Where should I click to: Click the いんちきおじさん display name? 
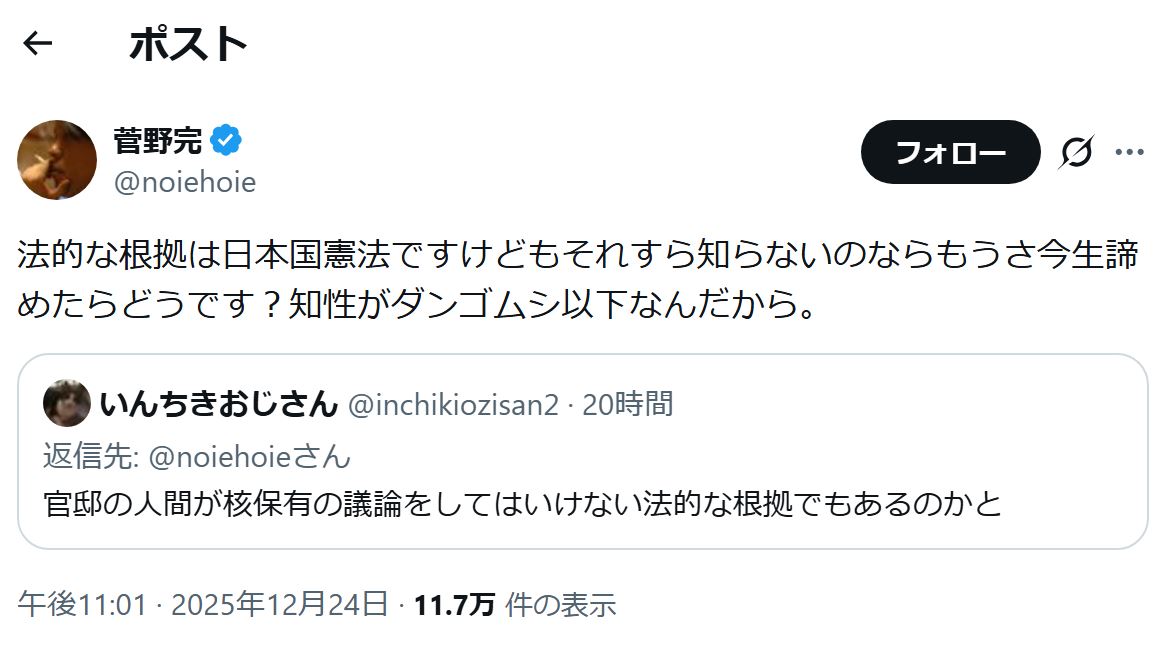point(219,404)
